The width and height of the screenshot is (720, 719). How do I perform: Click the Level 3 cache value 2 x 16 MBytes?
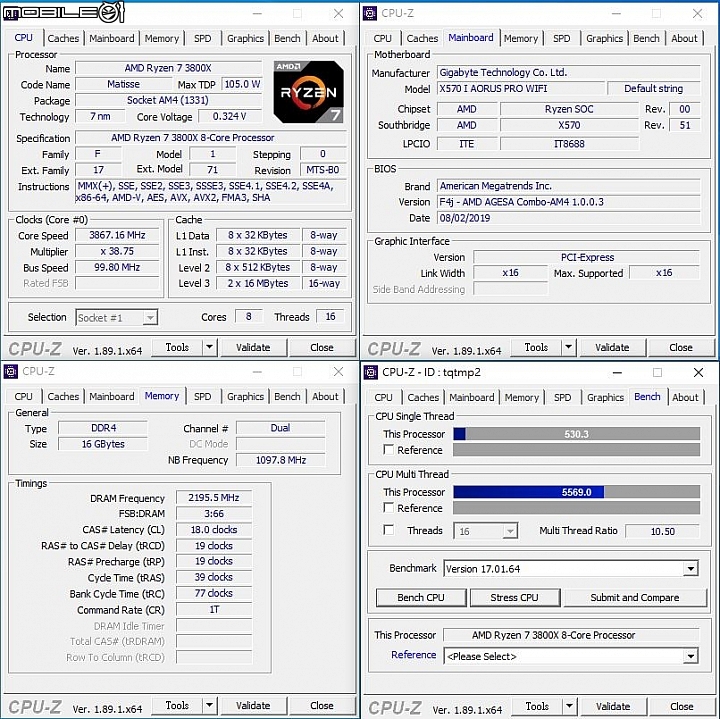(258, 283)
